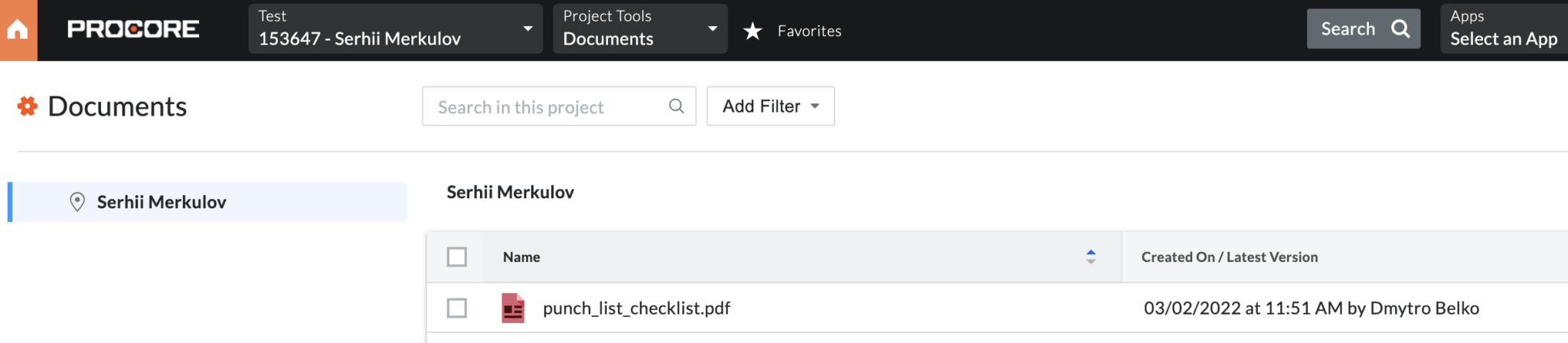Click the Procore logo
The width and height of the screenshot is (1568, 343).
point(133,29)
